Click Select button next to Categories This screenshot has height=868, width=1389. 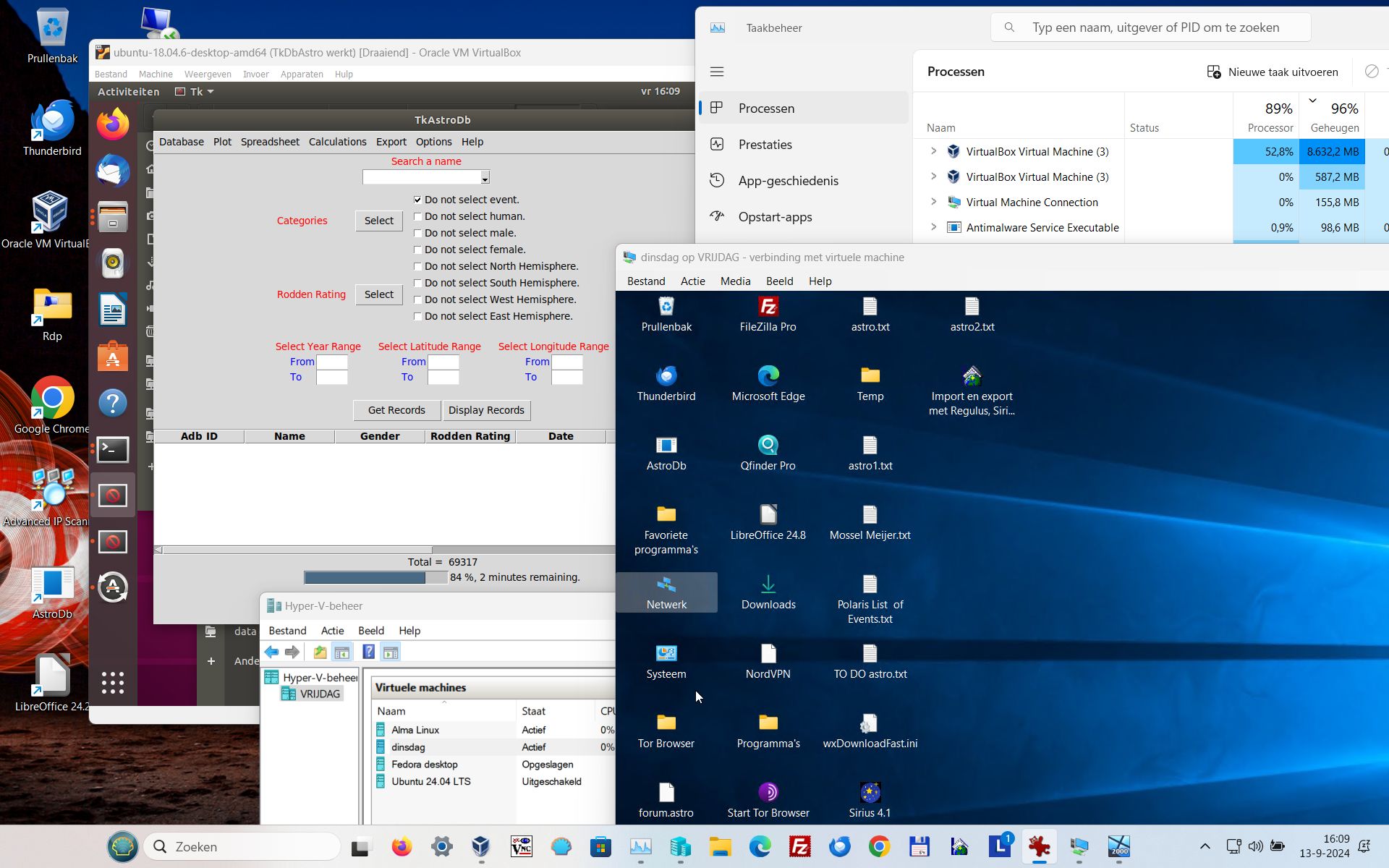[378, 221]
